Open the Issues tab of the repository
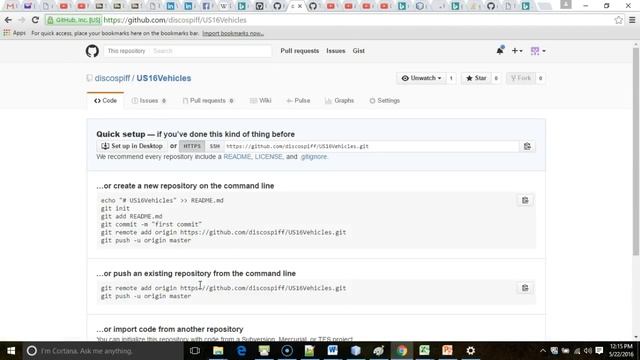Image resolution: width=640 pixels, height=360 pixels. click(x=149, y=100)
